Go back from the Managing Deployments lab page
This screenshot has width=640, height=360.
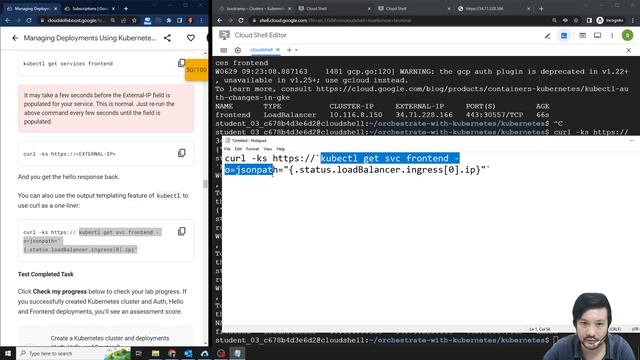[x=15, y=38]
